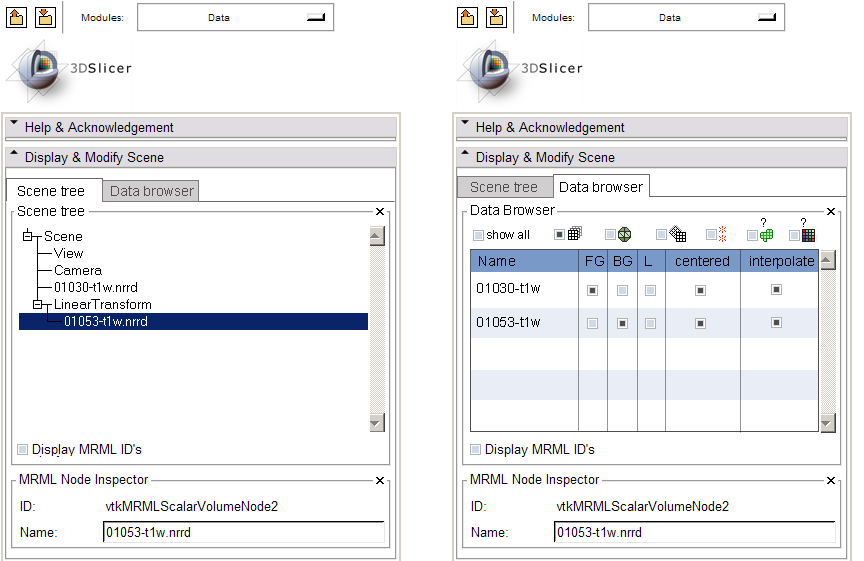
Task: Close the Data Browser frame with X
Action: 830,212
